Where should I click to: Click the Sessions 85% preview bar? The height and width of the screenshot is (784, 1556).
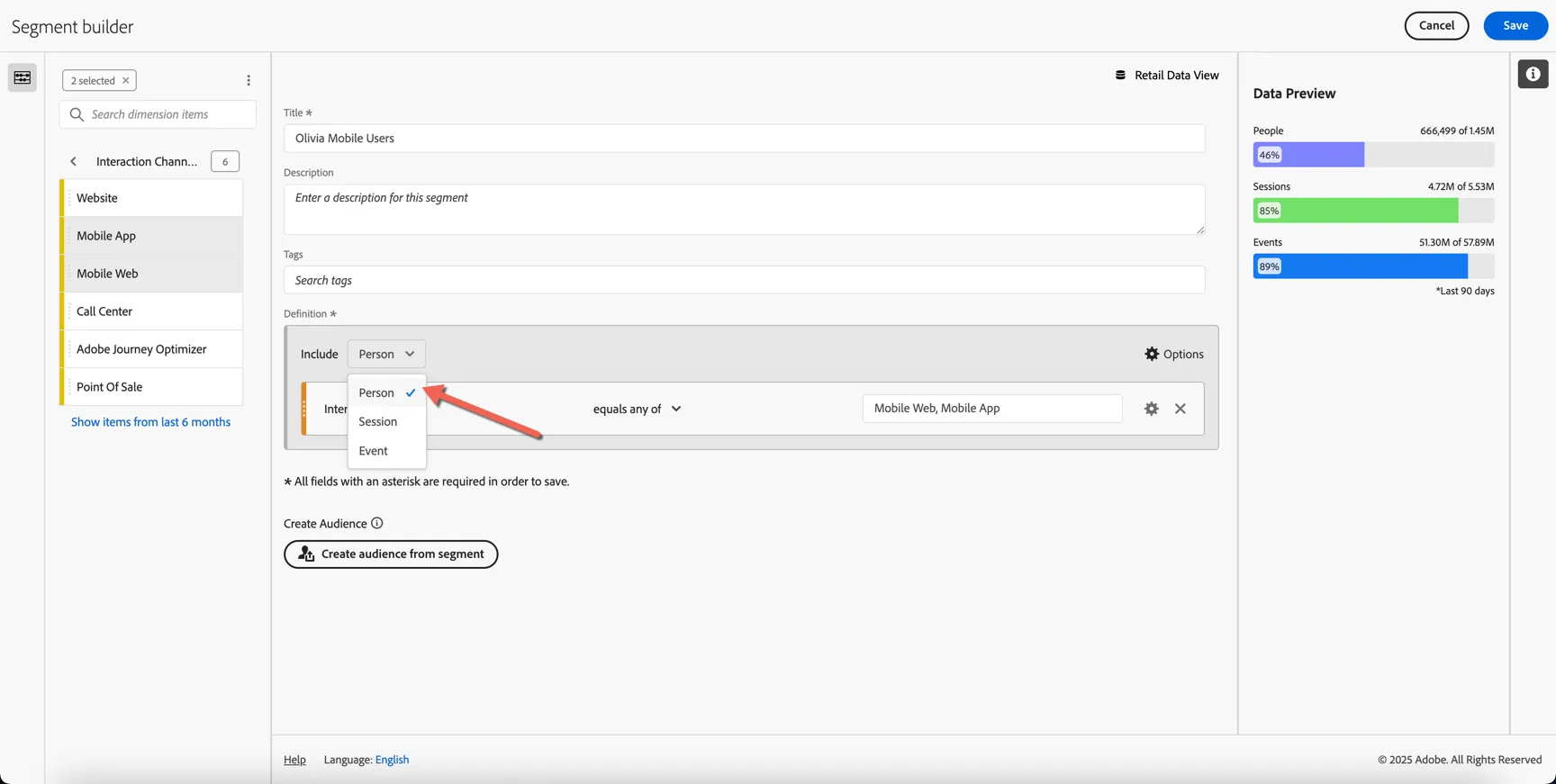[x=1373, y=211]
